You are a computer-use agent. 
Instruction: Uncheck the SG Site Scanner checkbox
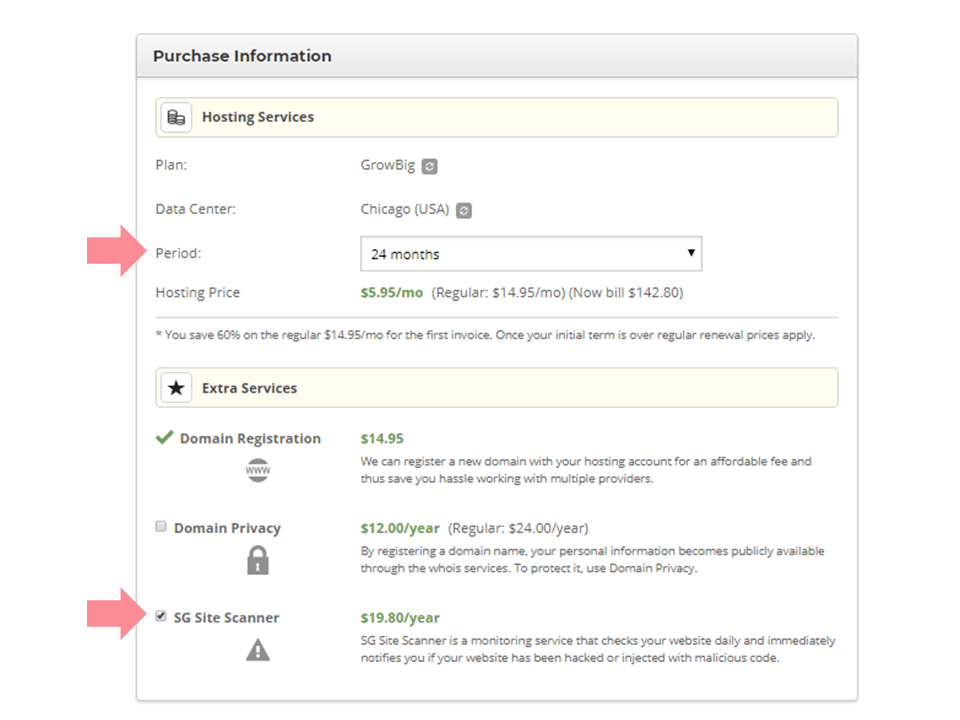coord(161,616)
